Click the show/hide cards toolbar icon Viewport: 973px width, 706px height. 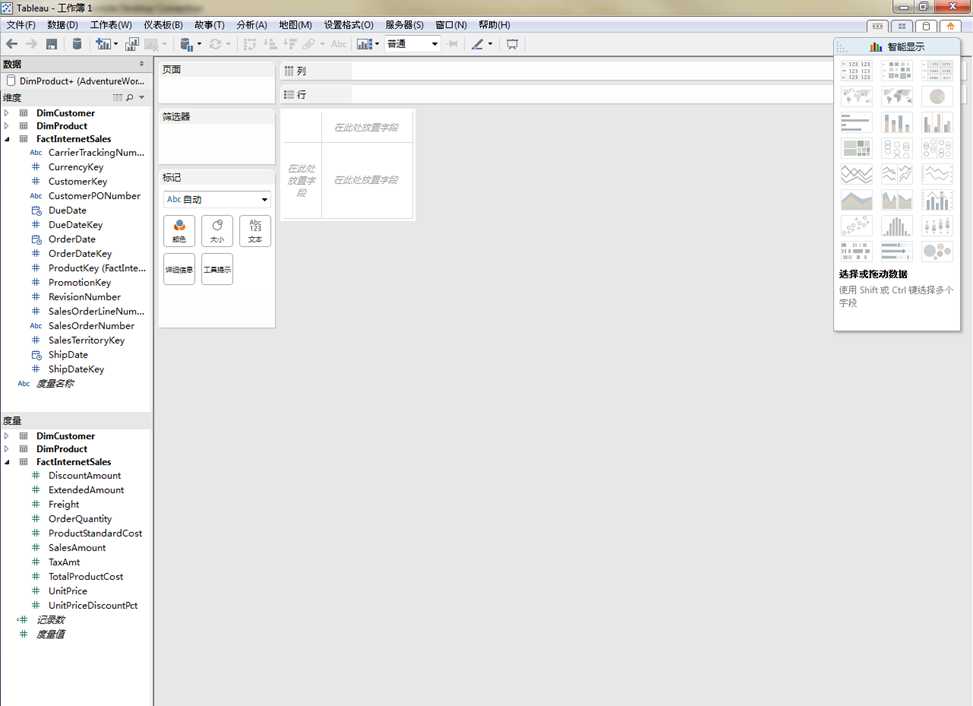[x=364, y=44]
